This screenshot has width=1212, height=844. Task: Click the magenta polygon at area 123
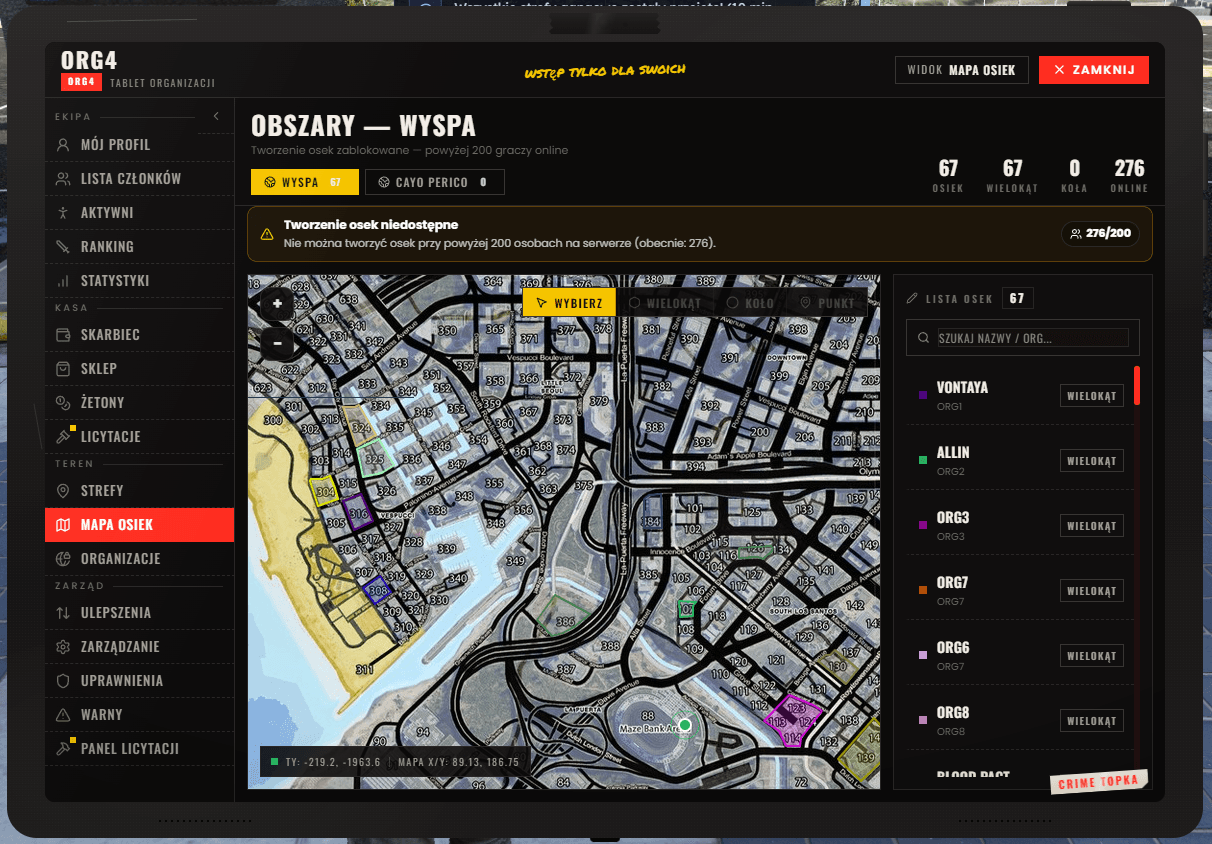coord(793,718)
